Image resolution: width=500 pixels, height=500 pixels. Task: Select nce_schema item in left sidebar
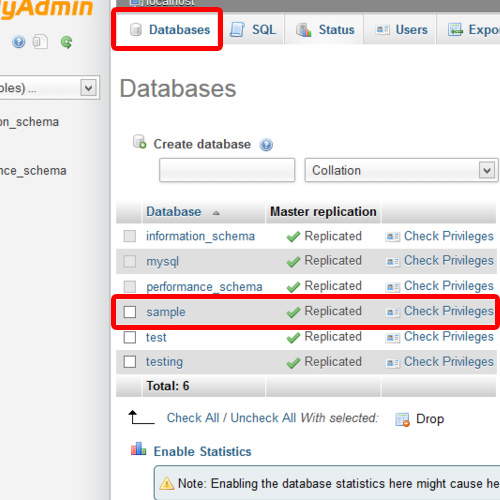tap(33, 171)
